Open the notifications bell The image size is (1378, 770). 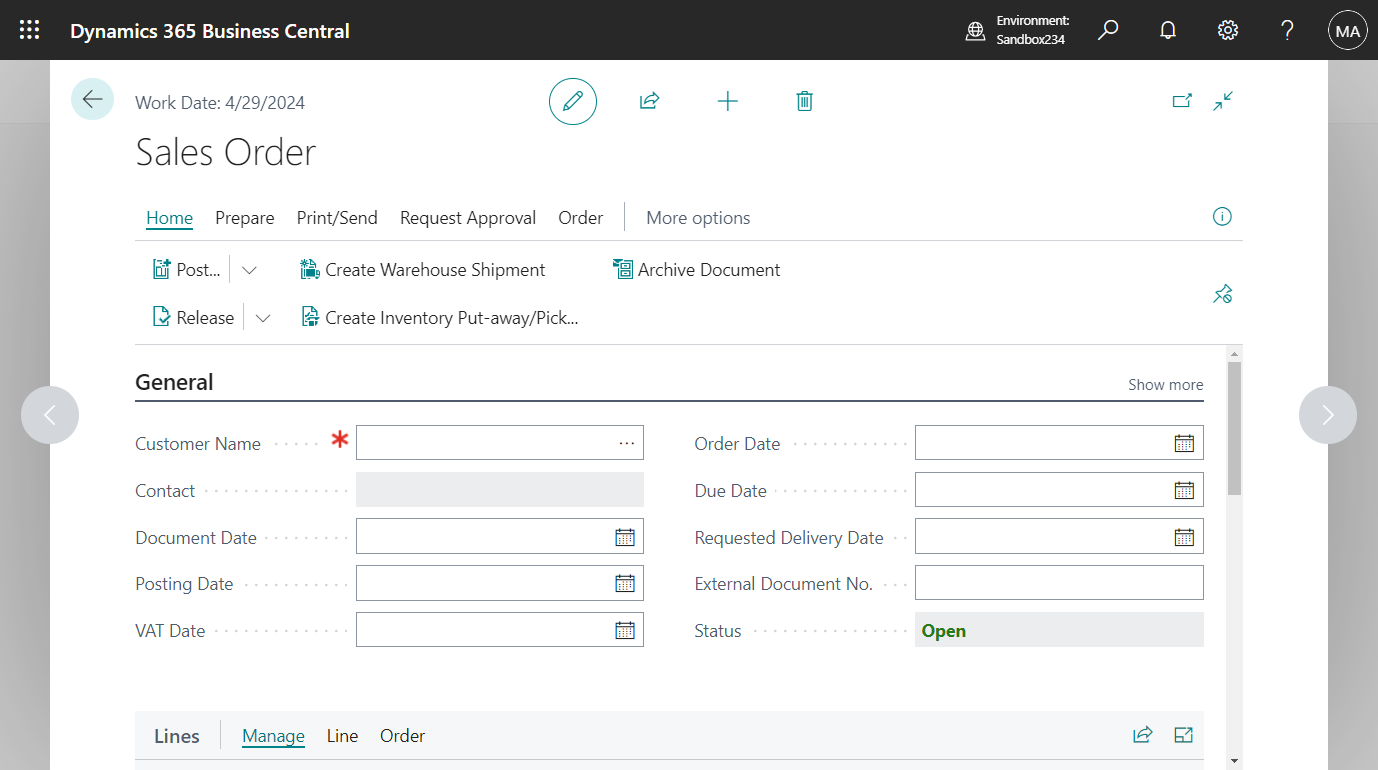click(1167, 30)
